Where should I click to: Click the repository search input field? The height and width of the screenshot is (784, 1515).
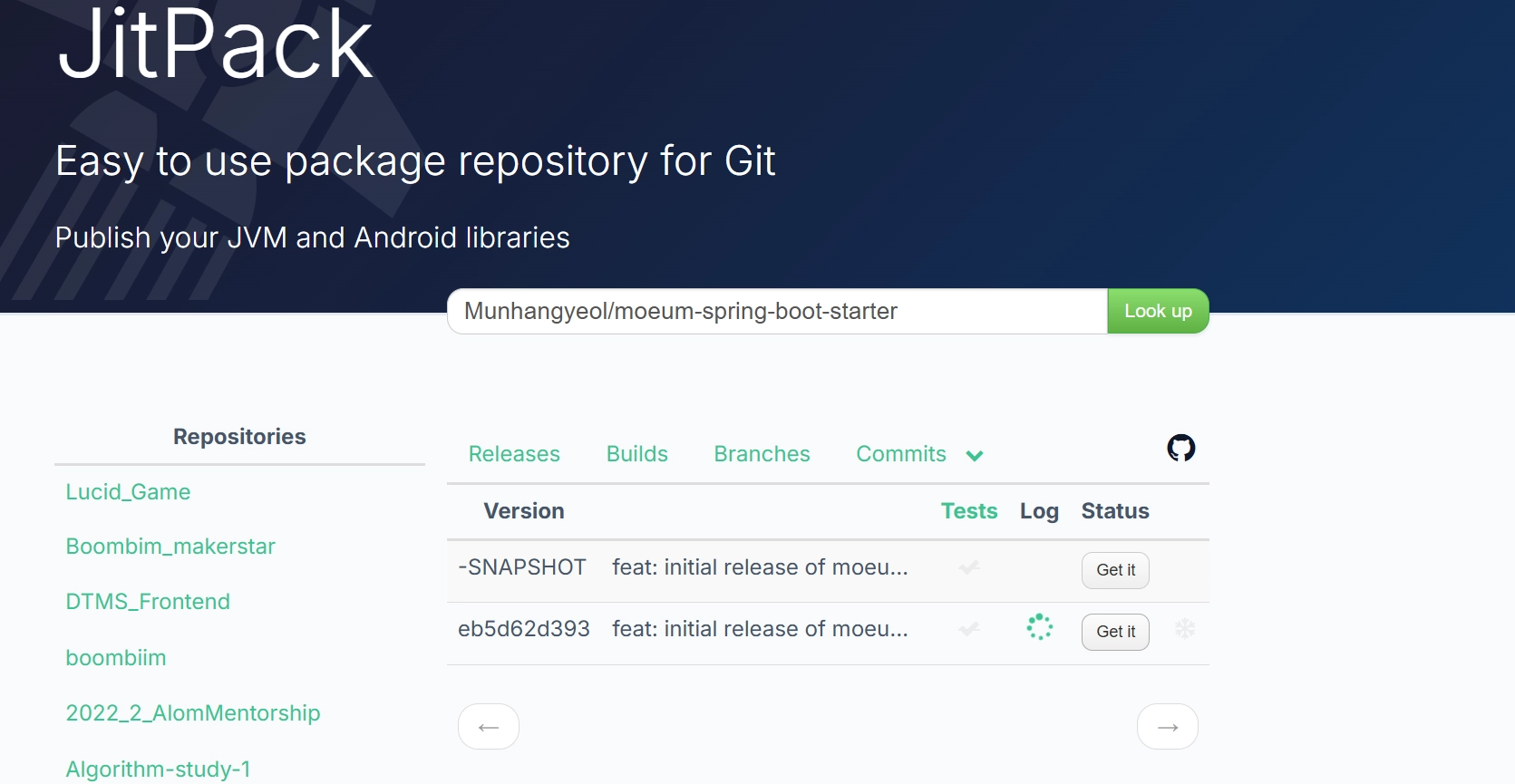point(777,311)
